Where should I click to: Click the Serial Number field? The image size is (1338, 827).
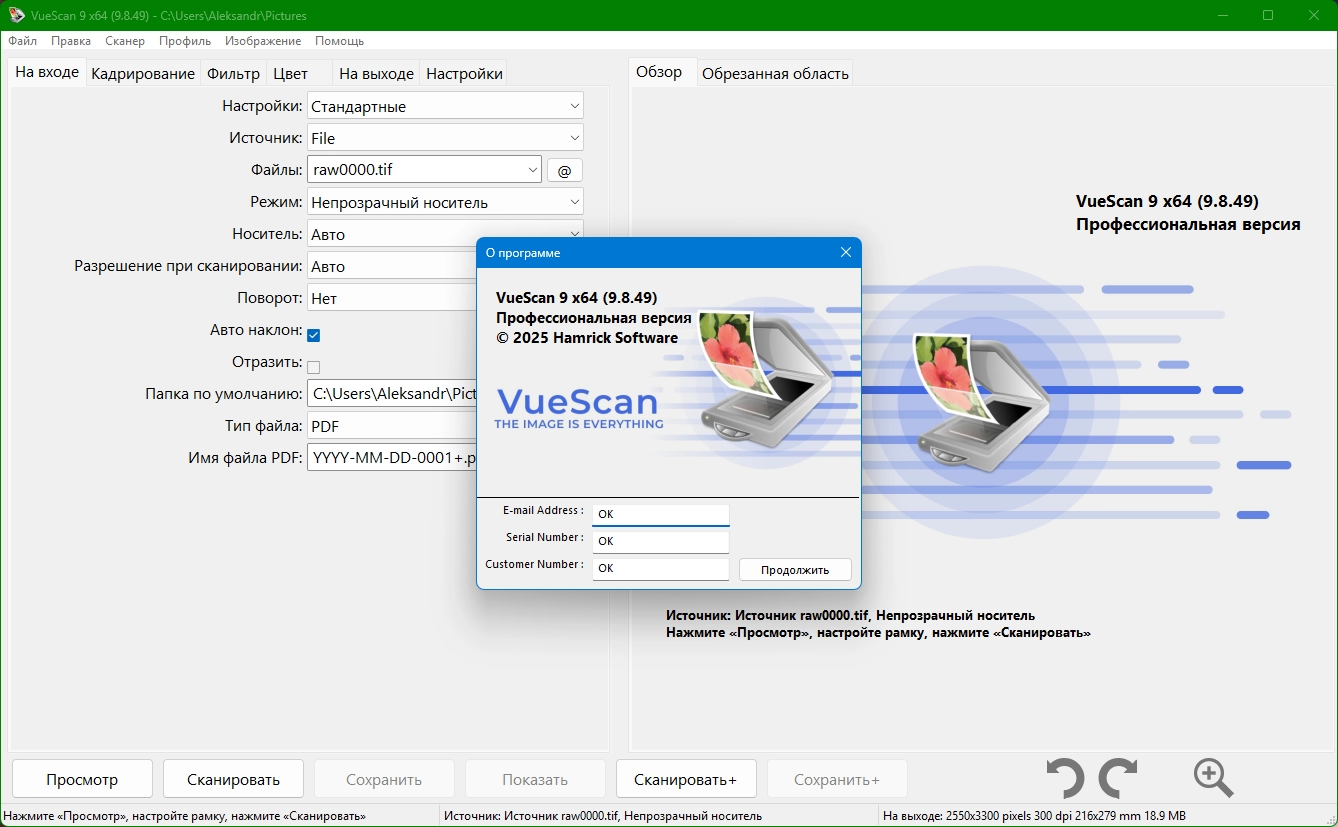[x=661, y=541]
